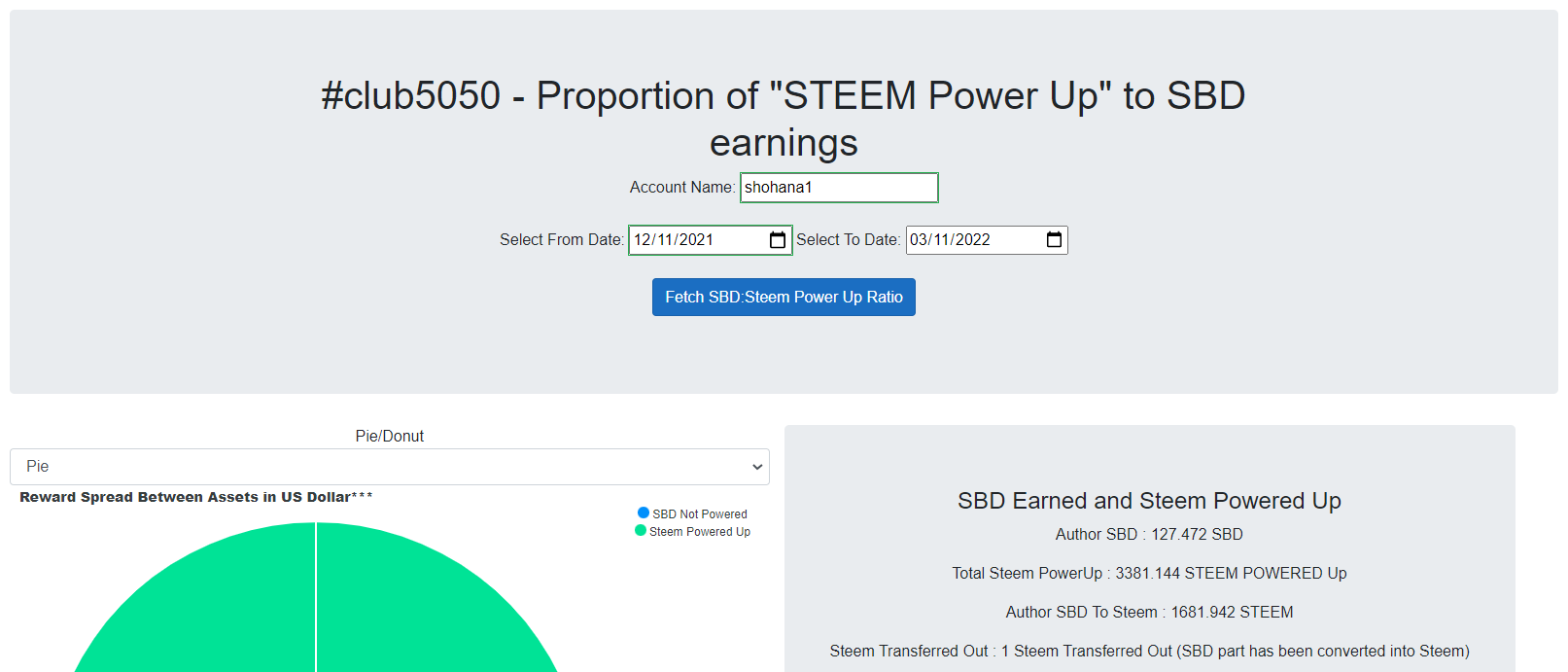Click the Select From Date label
This screenshot has width=1568, height=672.
(562, 240)
